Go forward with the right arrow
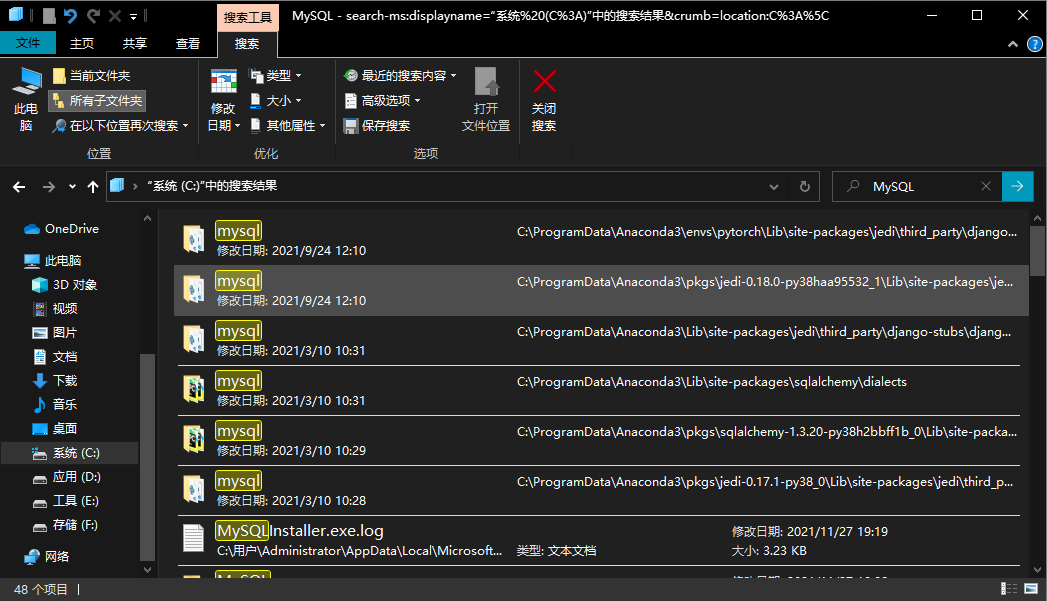 (x=49, y=187)
